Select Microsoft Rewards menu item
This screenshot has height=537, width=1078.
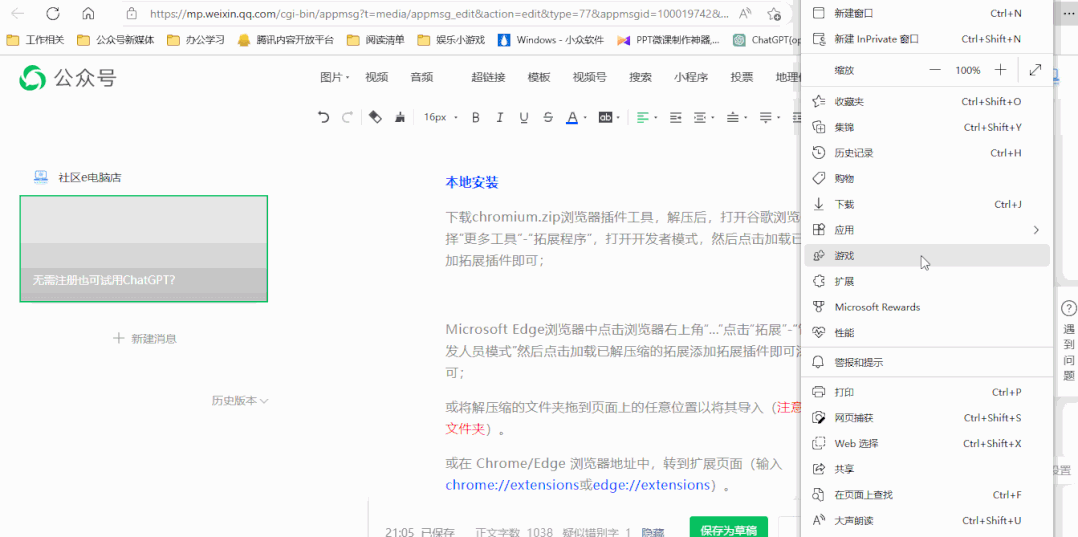pos(927,307)
